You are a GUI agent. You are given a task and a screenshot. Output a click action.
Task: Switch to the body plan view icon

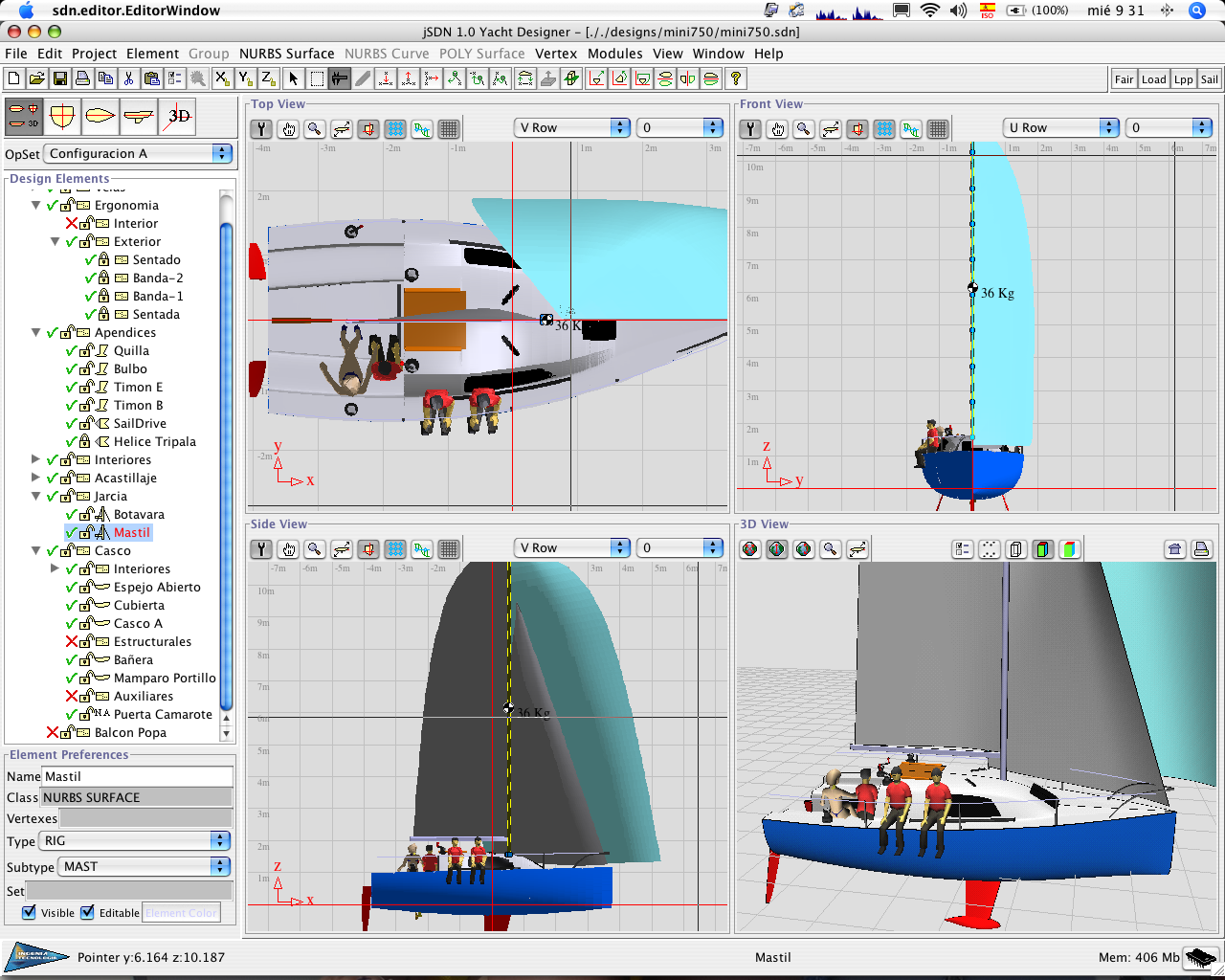[x=62, y=117]
